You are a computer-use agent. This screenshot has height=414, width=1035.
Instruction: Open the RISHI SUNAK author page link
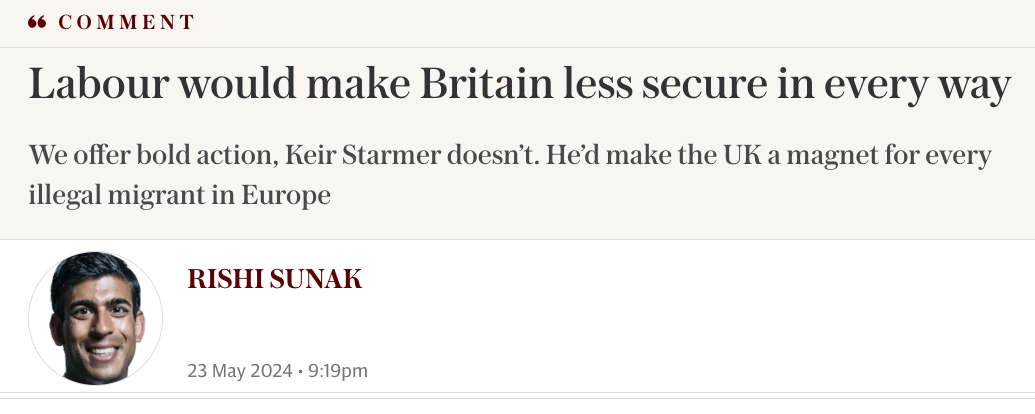274,279
